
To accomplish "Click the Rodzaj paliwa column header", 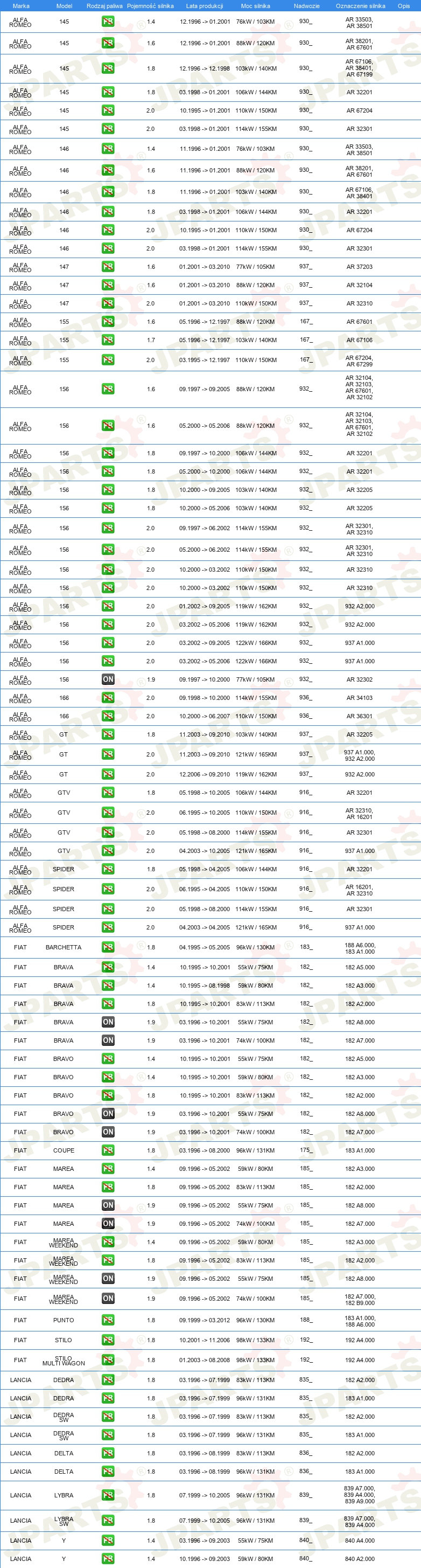I will point(104,6).
